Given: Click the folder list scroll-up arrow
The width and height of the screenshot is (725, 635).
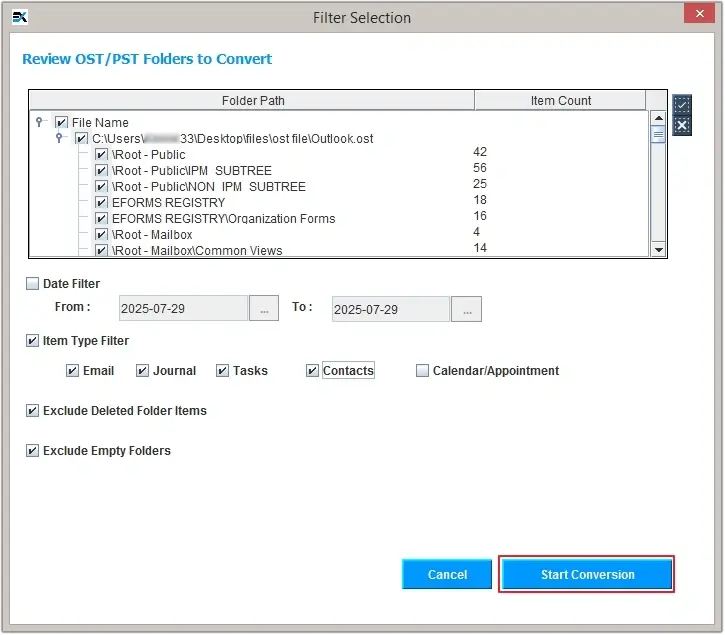Looking at the screenshot, I should [x=658, y=118].
